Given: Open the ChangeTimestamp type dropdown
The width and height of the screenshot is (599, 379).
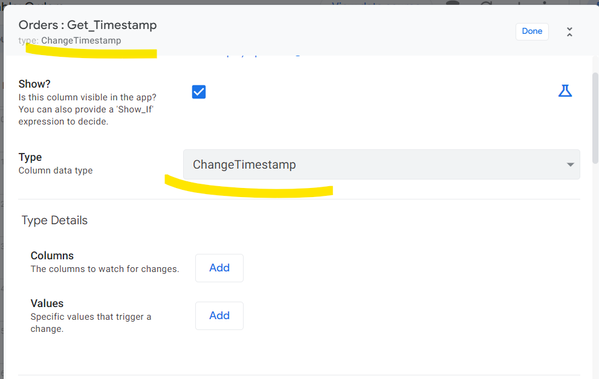Looking at the screenshot, I should [x=381, y=164].
